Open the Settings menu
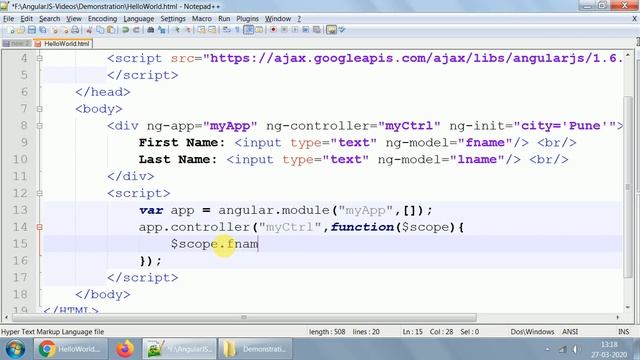The height and width of the screenshot is (360, 640). (x=173, y=19)
